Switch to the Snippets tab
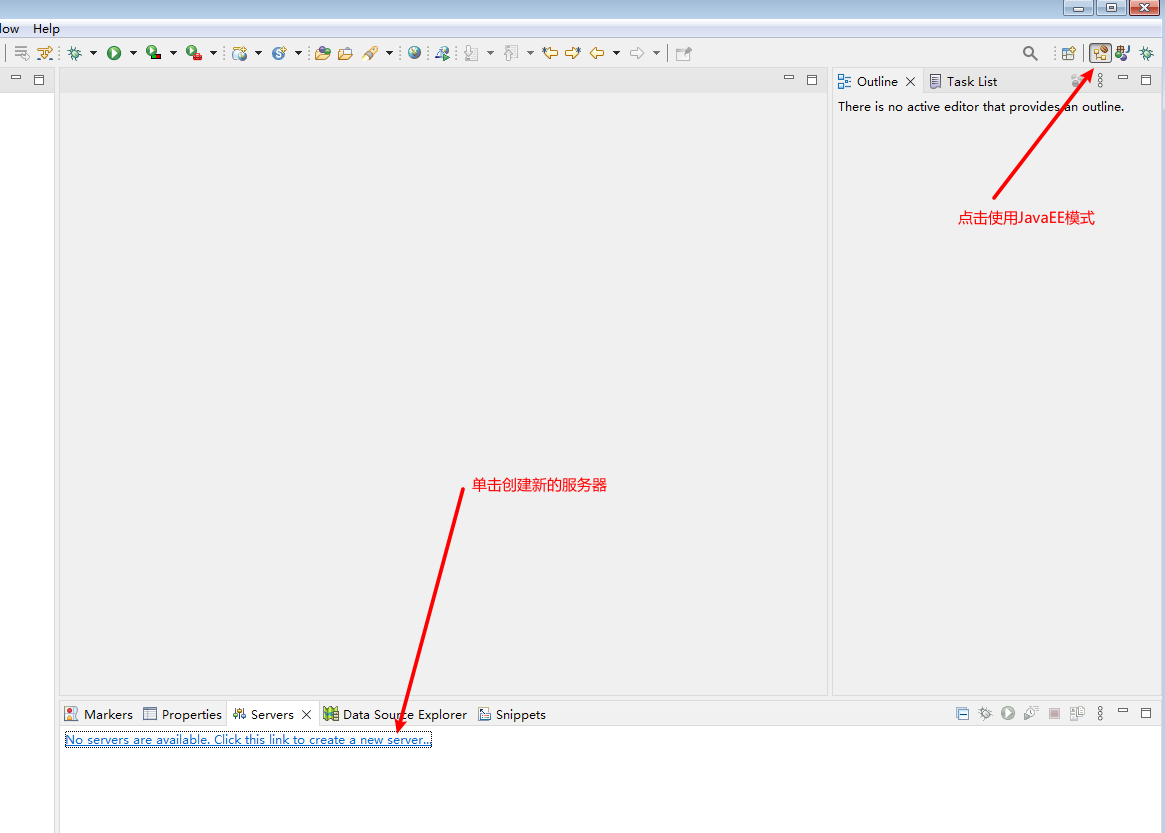1165x833 pixels. [512, 714]
